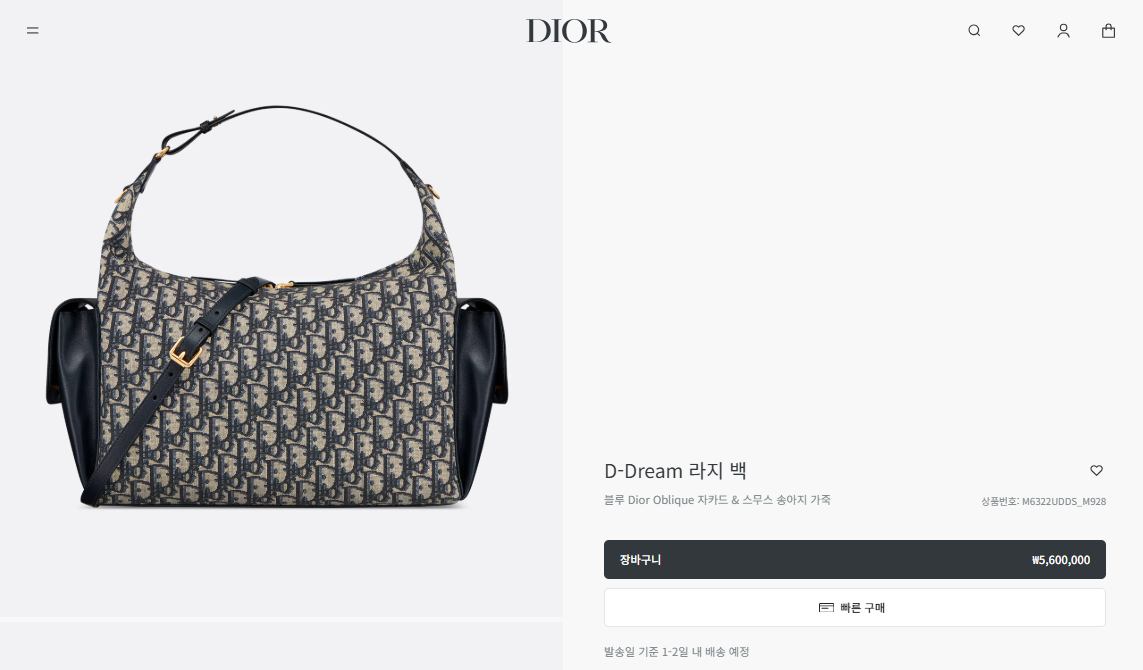Toggle the heart next to D-Dream 라지 백
1143x670 pixels.
[1096, 470]
